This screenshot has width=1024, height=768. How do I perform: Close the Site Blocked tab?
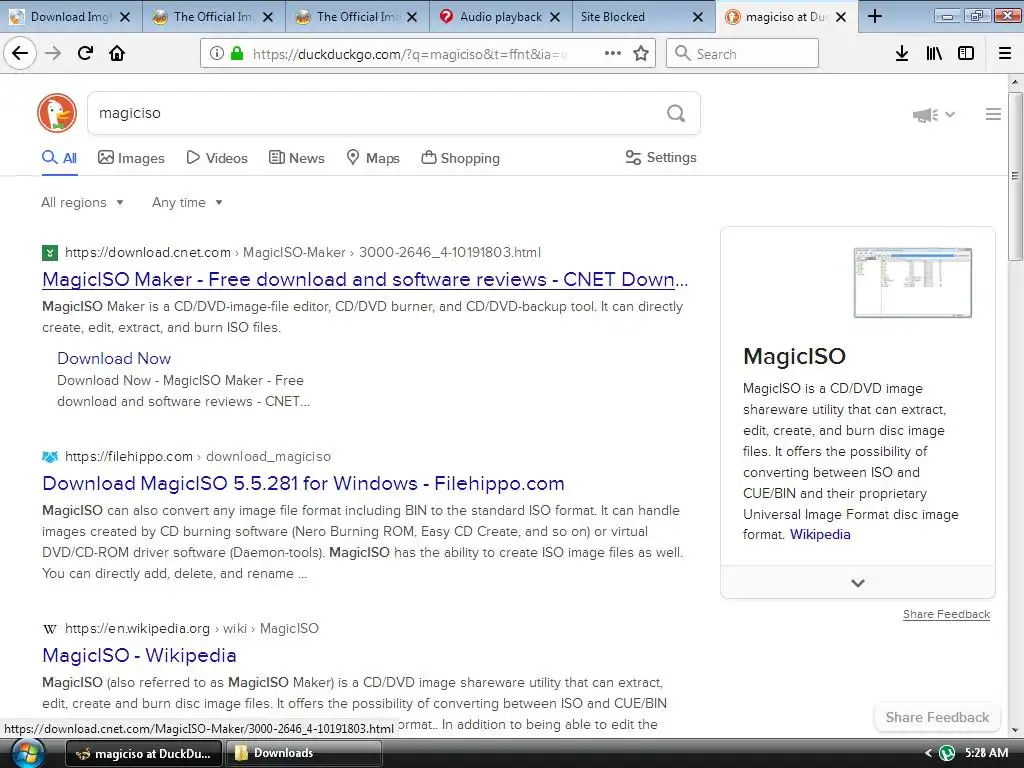(x=697, y=17)
